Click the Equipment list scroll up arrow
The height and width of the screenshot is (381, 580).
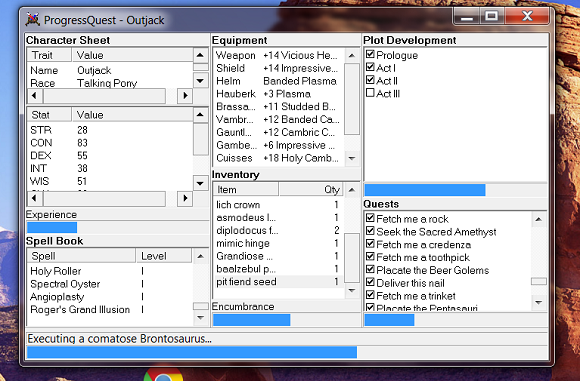pos(352,55)
